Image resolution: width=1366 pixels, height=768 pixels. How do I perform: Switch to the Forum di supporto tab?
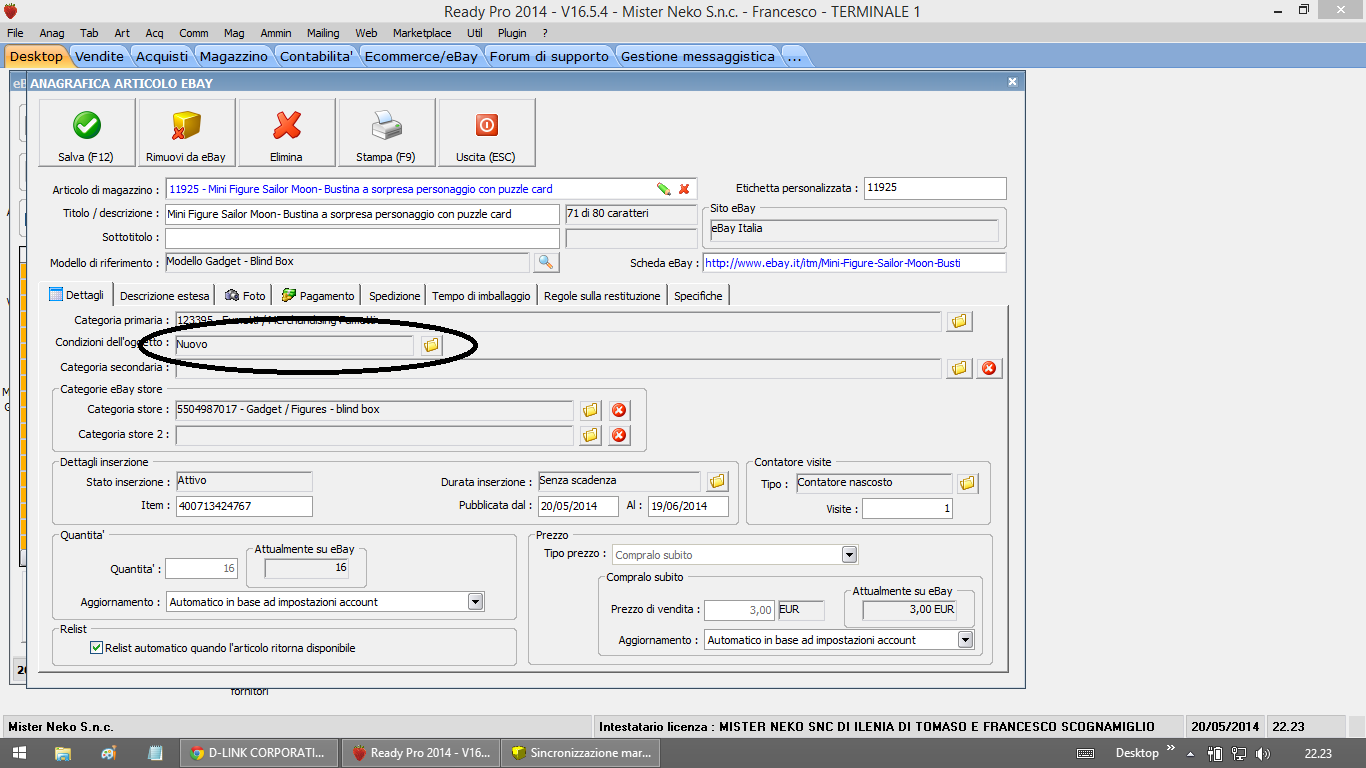[549, 57]
